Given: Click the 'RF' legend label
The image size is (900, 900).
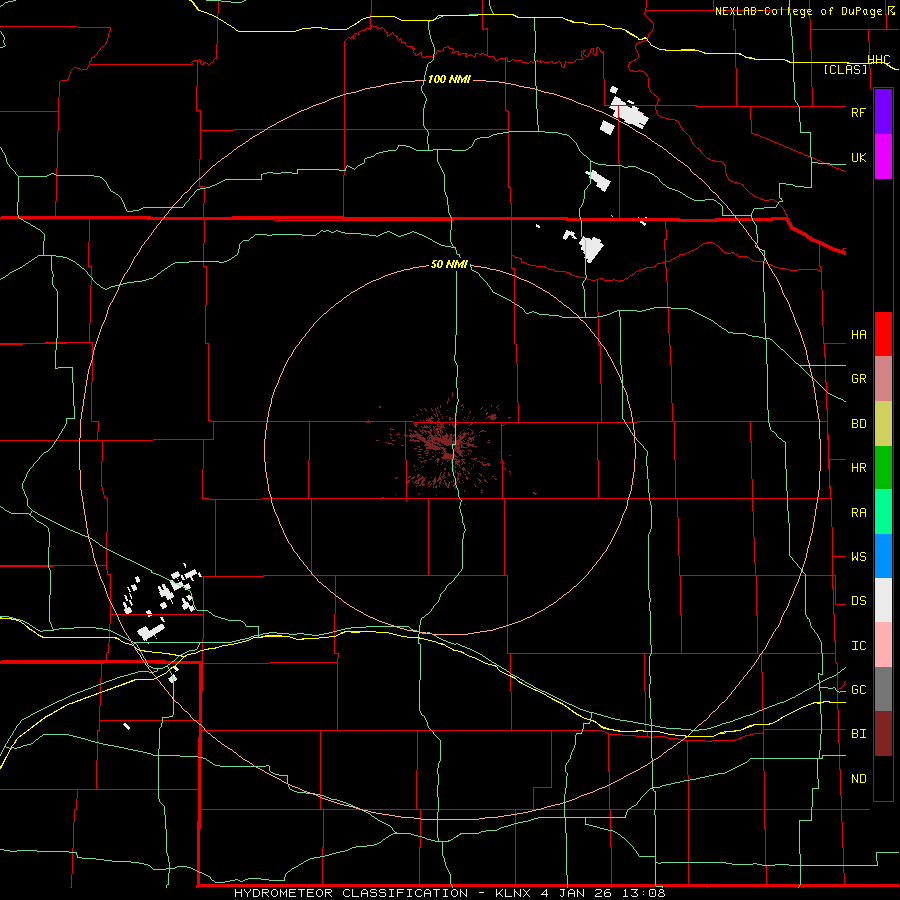Looking at the screenshot, I should coord(858,112).
